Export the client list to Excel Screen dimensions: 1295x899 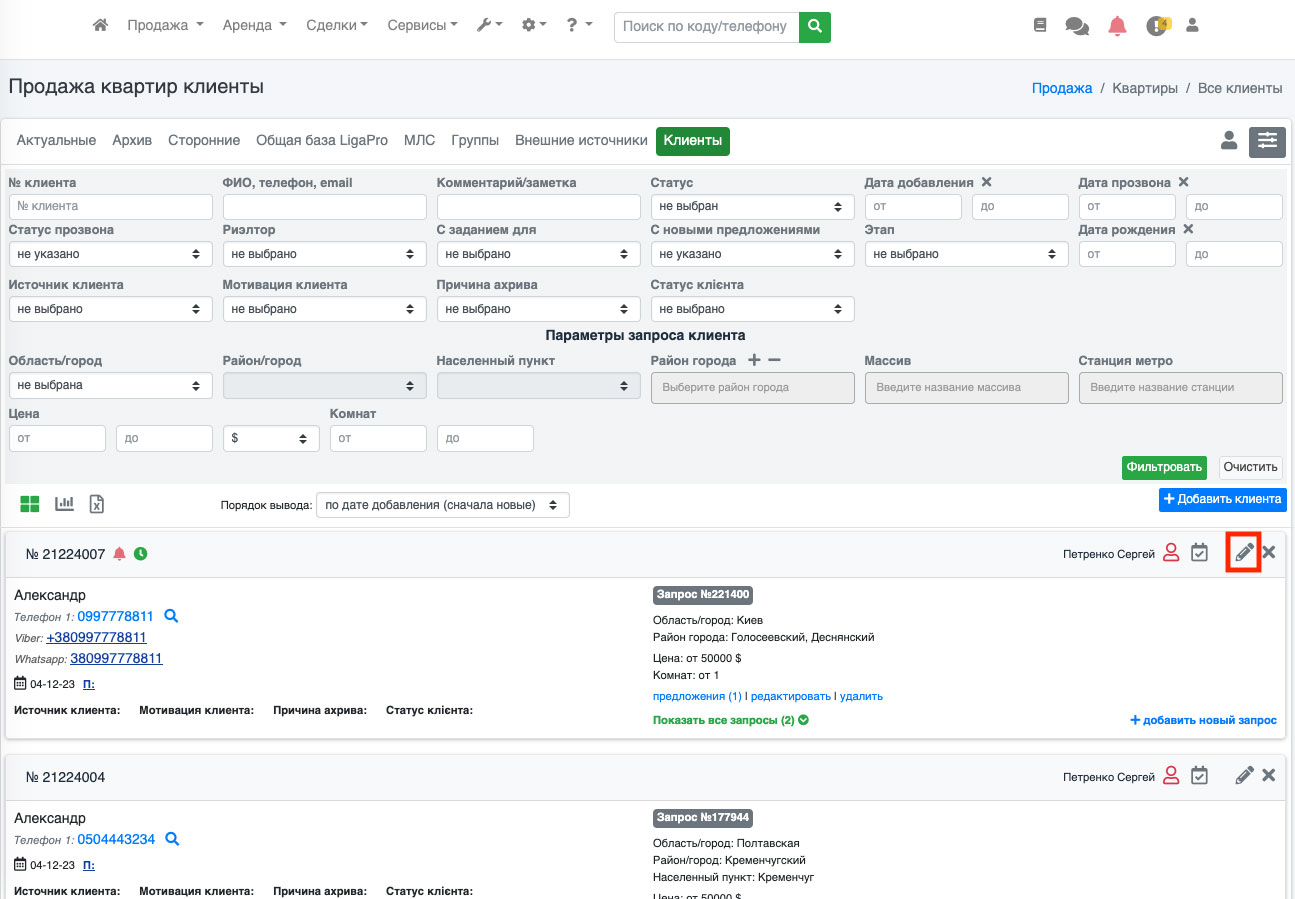(97, 504)
